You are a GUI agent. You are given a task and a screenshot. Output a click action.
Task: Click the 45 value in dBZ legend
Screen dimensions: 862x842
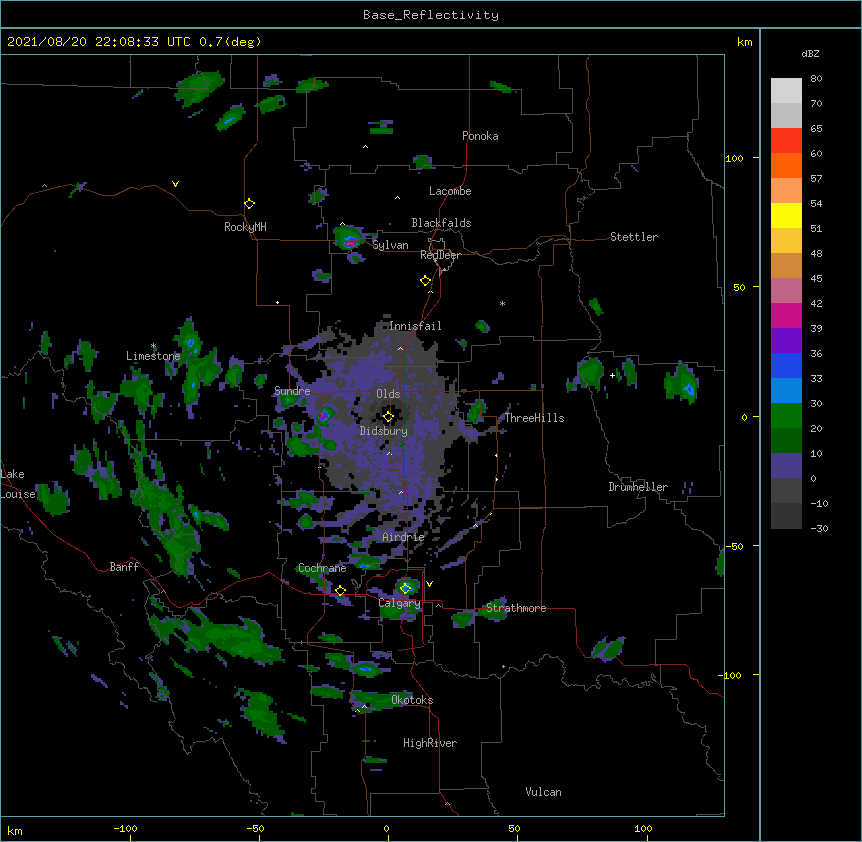[x=816, y=279]
